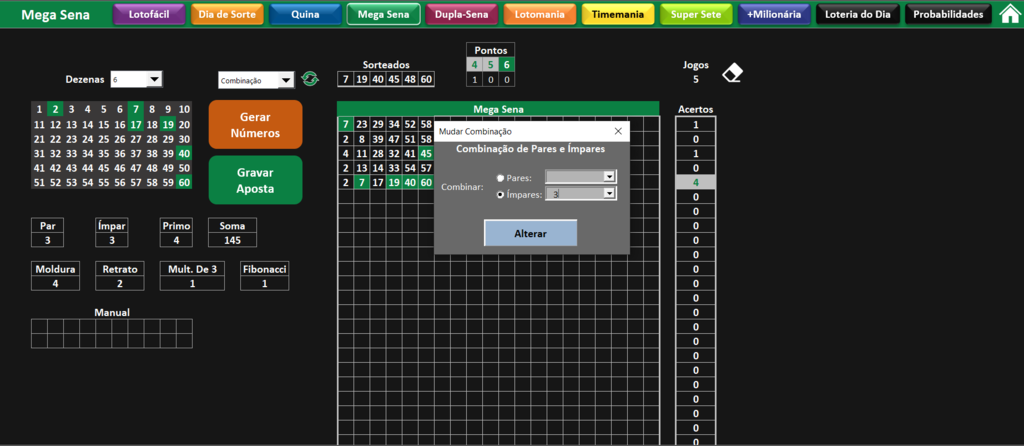Close the Mudar Combinação dialog
This screenshot has height=446, width=1024.
[618, 131]
